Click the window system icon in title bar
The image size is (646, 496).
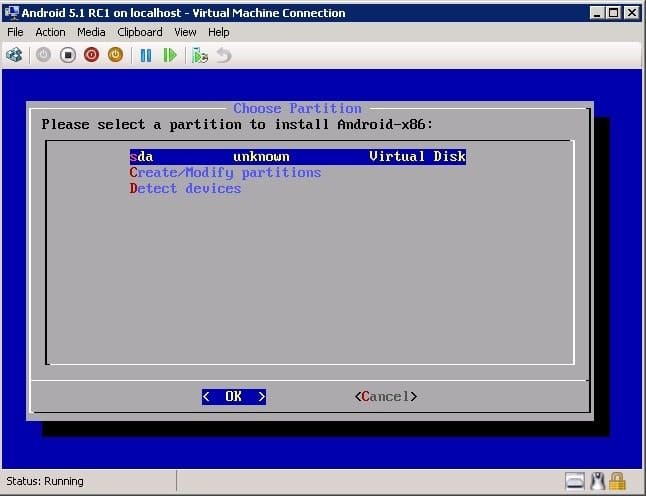pyautogui.click(x=12, y=12)
